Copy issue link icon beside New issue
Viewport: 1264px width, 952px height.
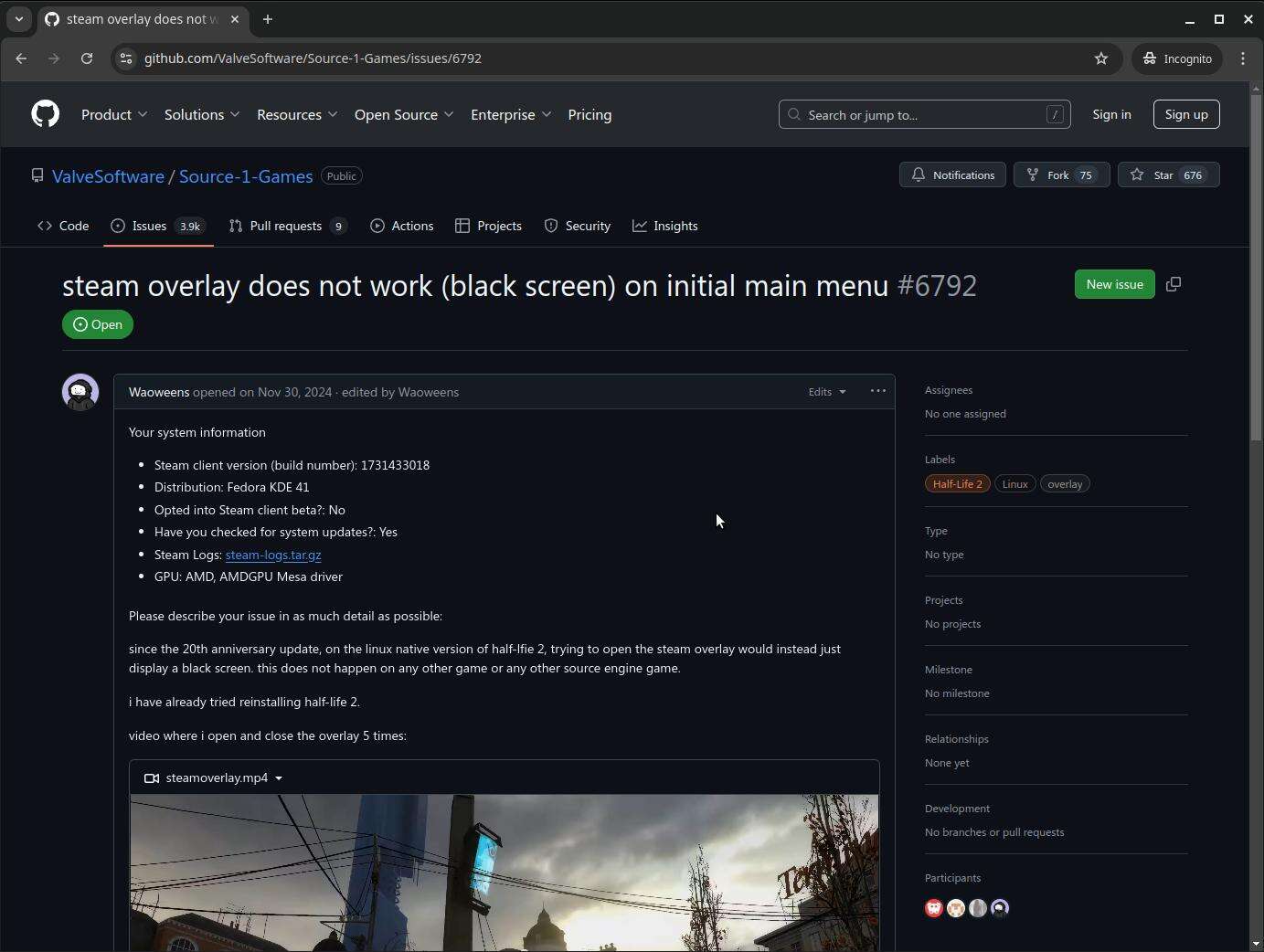pyautogui.click(x=1174, y=284)
